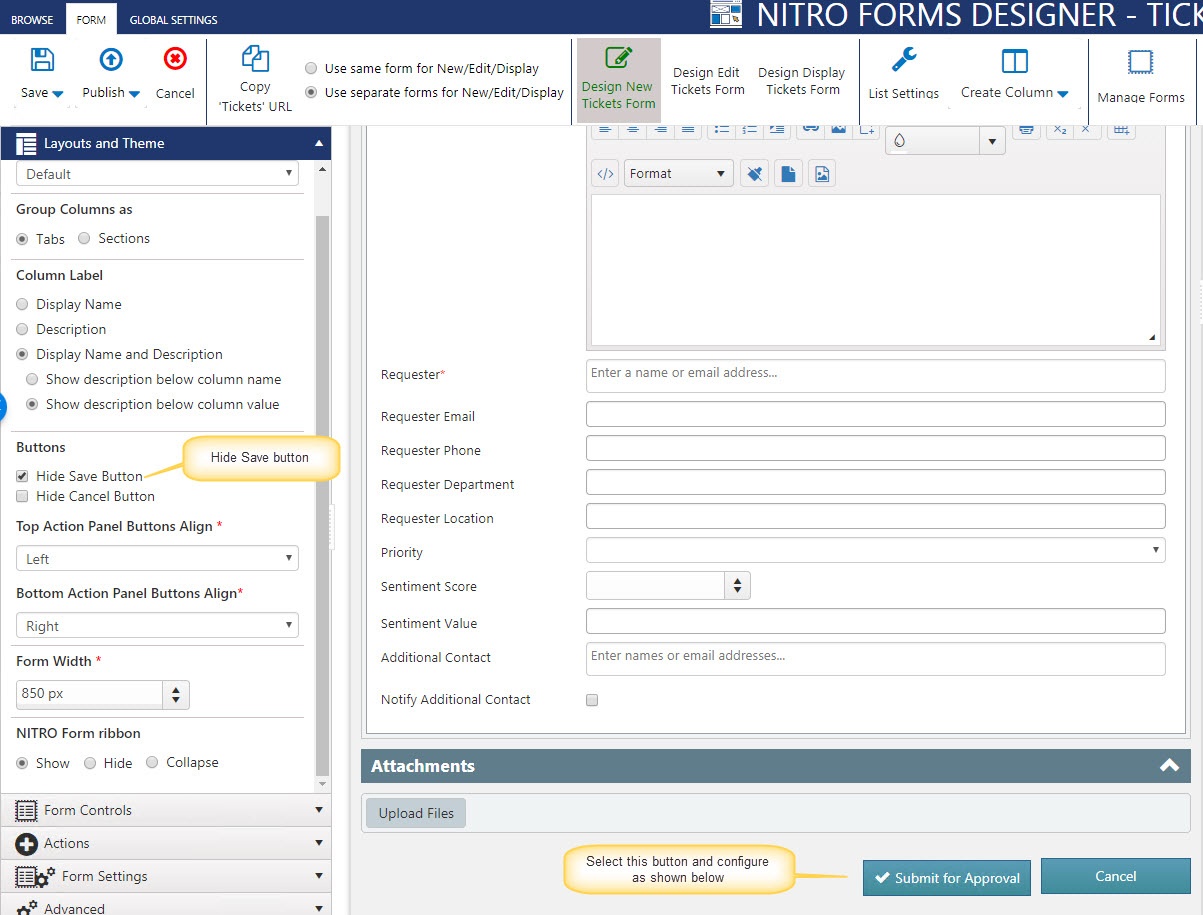This screenshot has height=915, width=1203.
Task: Click the red Cancel icon in the ribbon
Action: [x=175, y=60]
